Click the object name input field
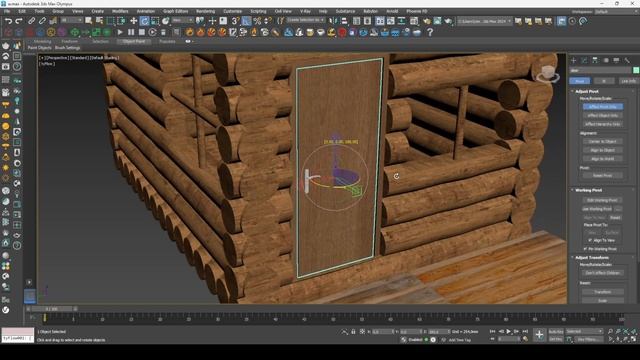Viewport: 640px width, 360px height. click(600, 71)
